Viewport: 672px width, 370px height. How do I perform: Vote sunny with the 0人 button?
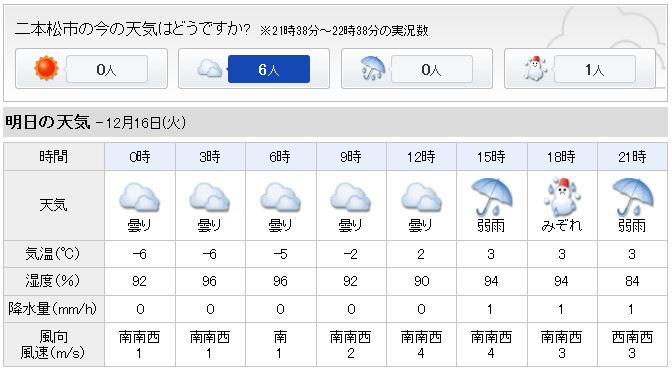point(107,69)
